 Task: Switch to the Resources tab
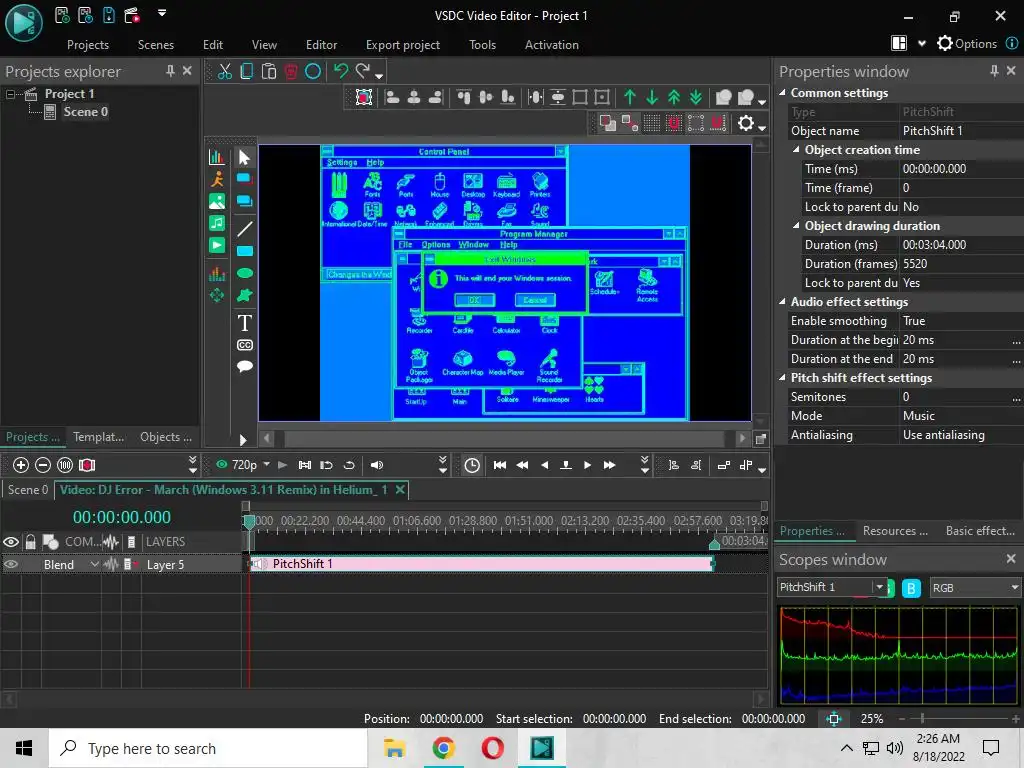click(x=895, y=531)
